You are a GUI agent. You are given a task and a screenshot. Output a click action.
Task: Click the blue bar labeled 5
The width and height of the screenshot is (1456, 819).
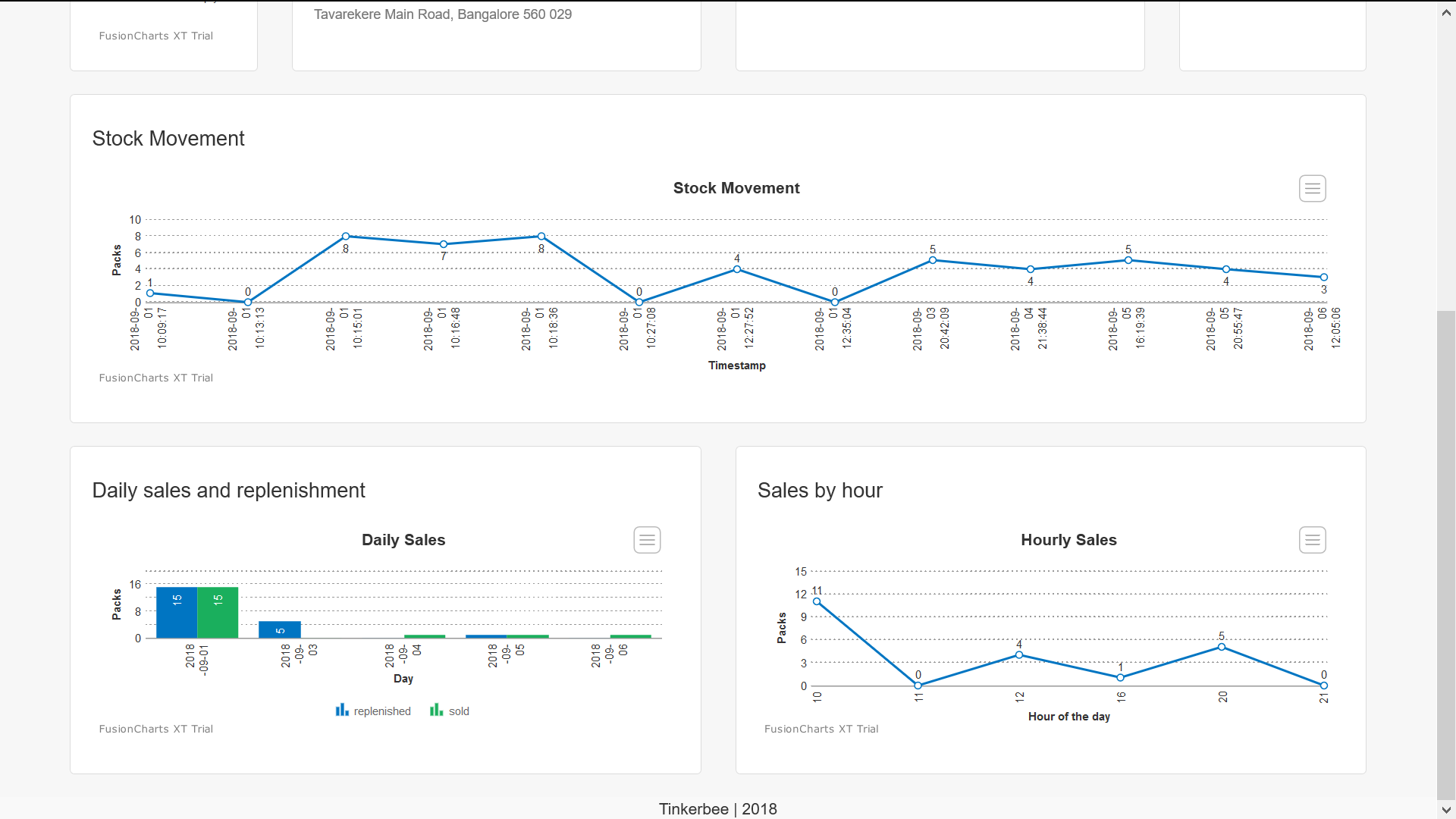click(x=280, y=629)
